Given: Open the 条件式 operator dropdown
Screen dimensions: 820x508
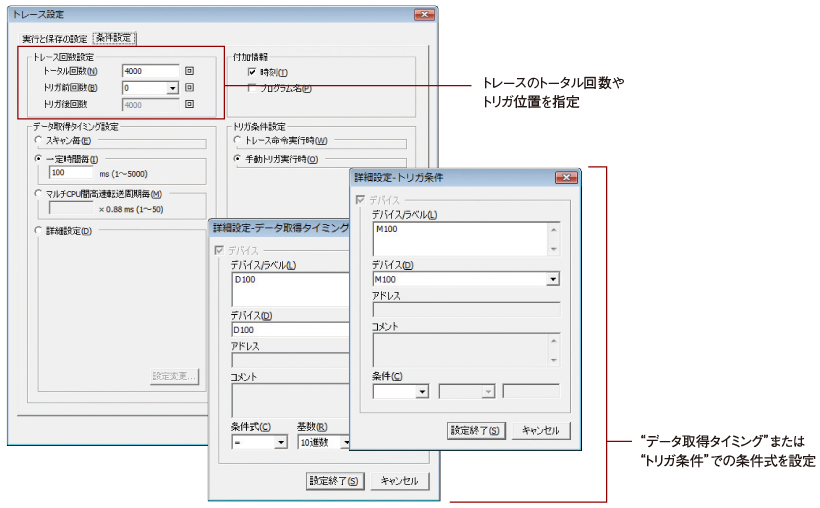Looking at the screenshot, I should pyautogui.click(x=281, y=442).
